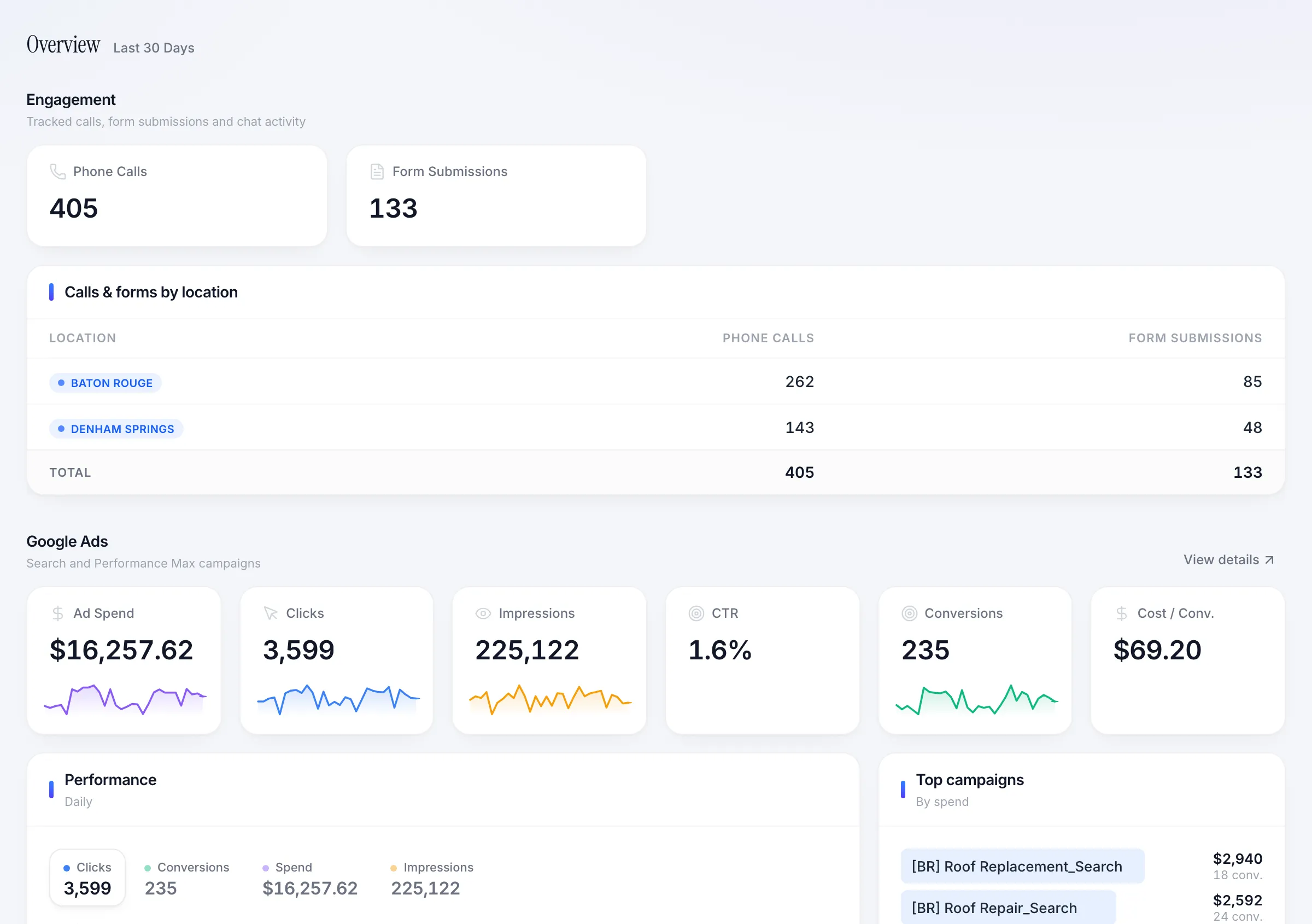
Task: Click the arrow icon next to View details
Action: [x=1269, y=560]
